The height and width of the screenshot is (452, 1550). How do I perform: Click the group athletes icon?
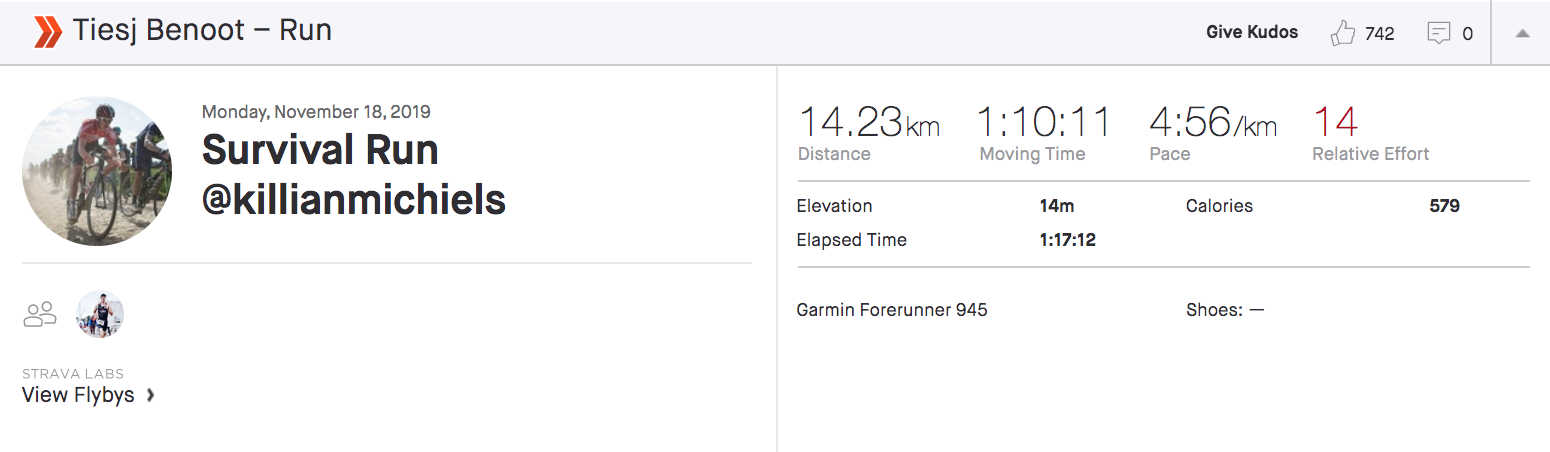(39, 314)
